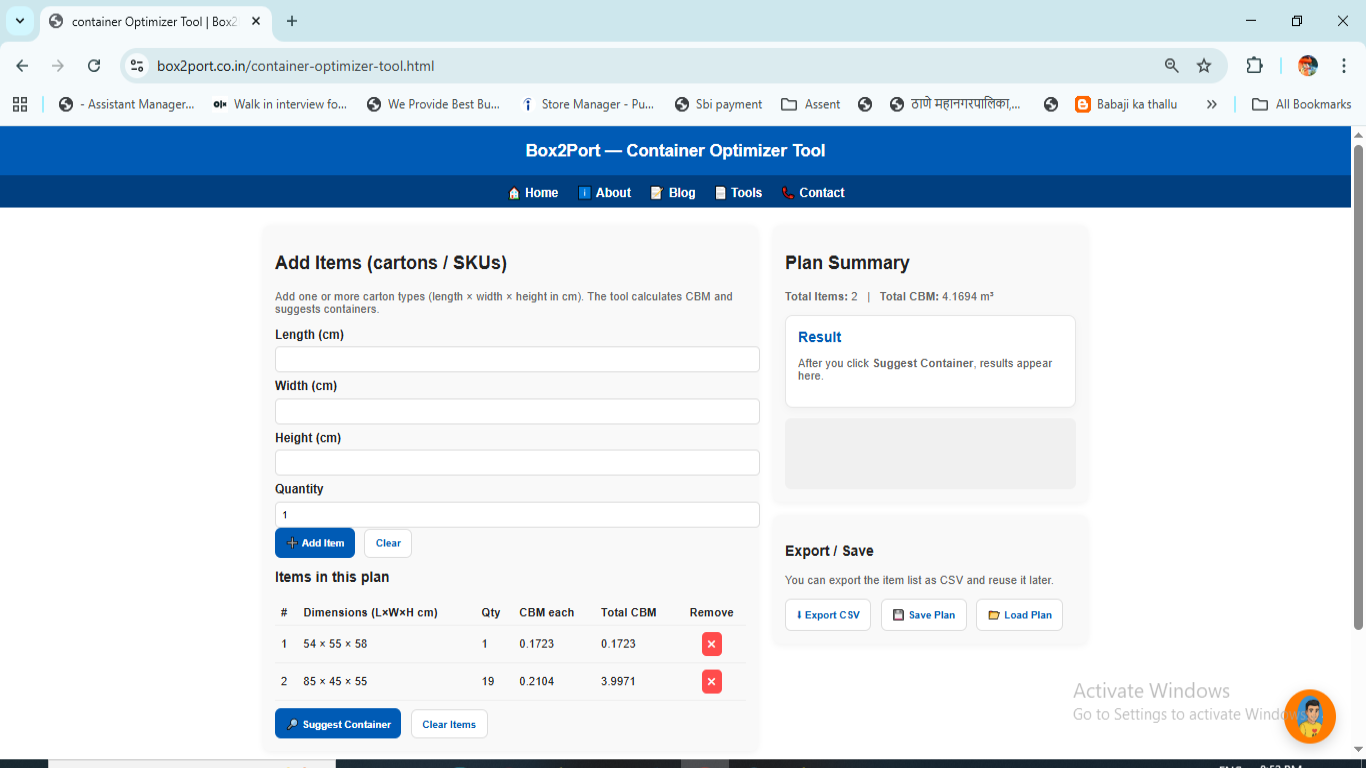
Task: Focus the Quantity input field
Action: tap(517, 515)
